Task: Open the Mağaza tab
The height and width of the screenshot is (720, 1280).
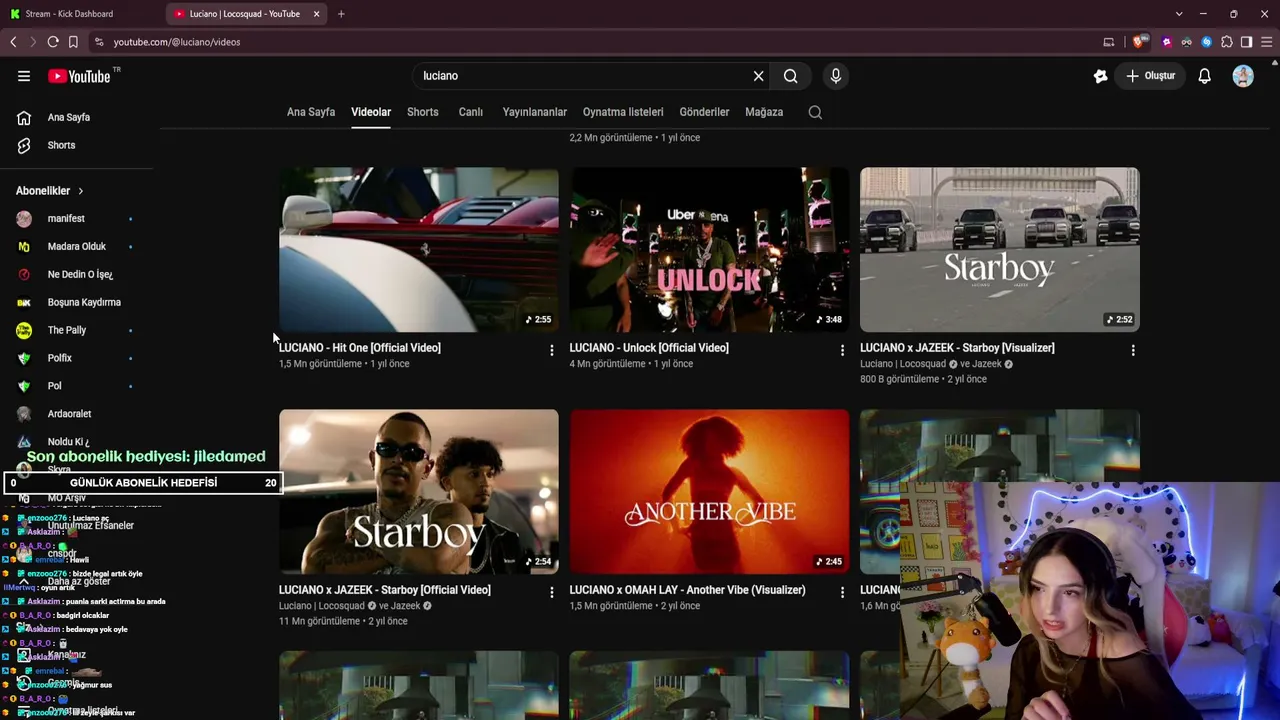Action: pyautogui.click(x=764, y=112)
